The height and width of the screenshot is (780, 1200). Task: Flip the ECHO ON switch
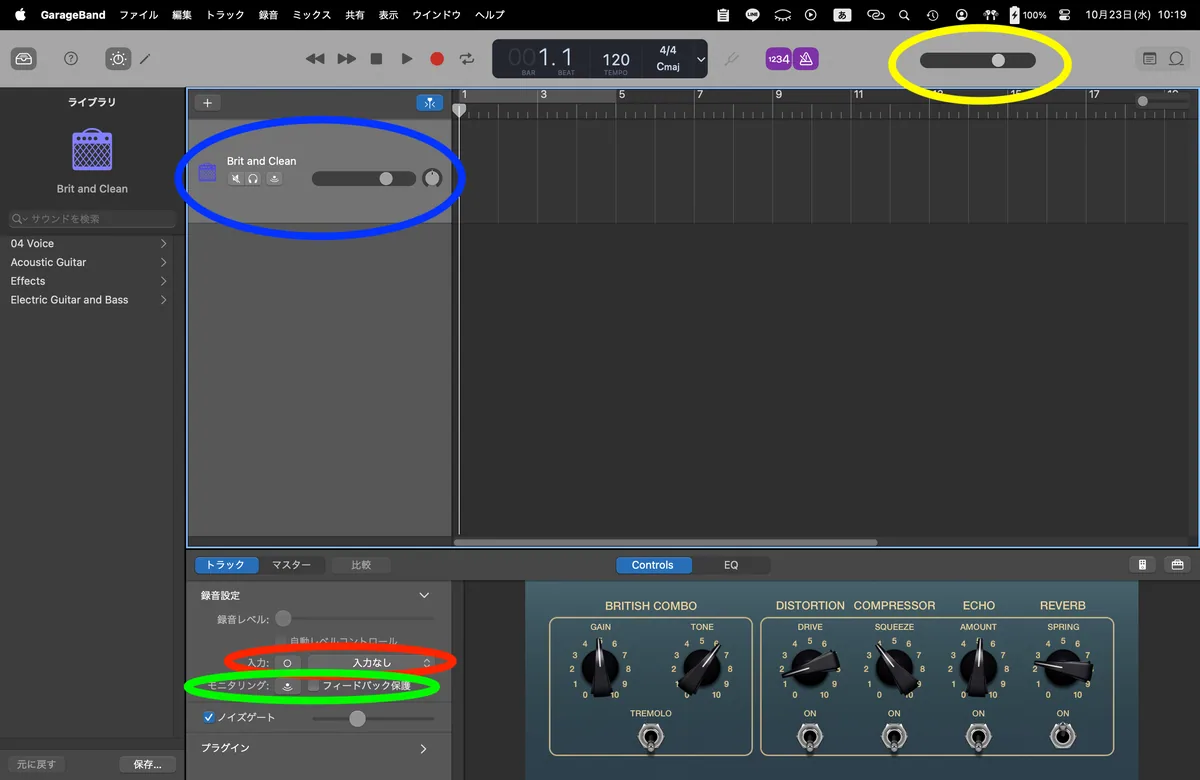(978, 738)
